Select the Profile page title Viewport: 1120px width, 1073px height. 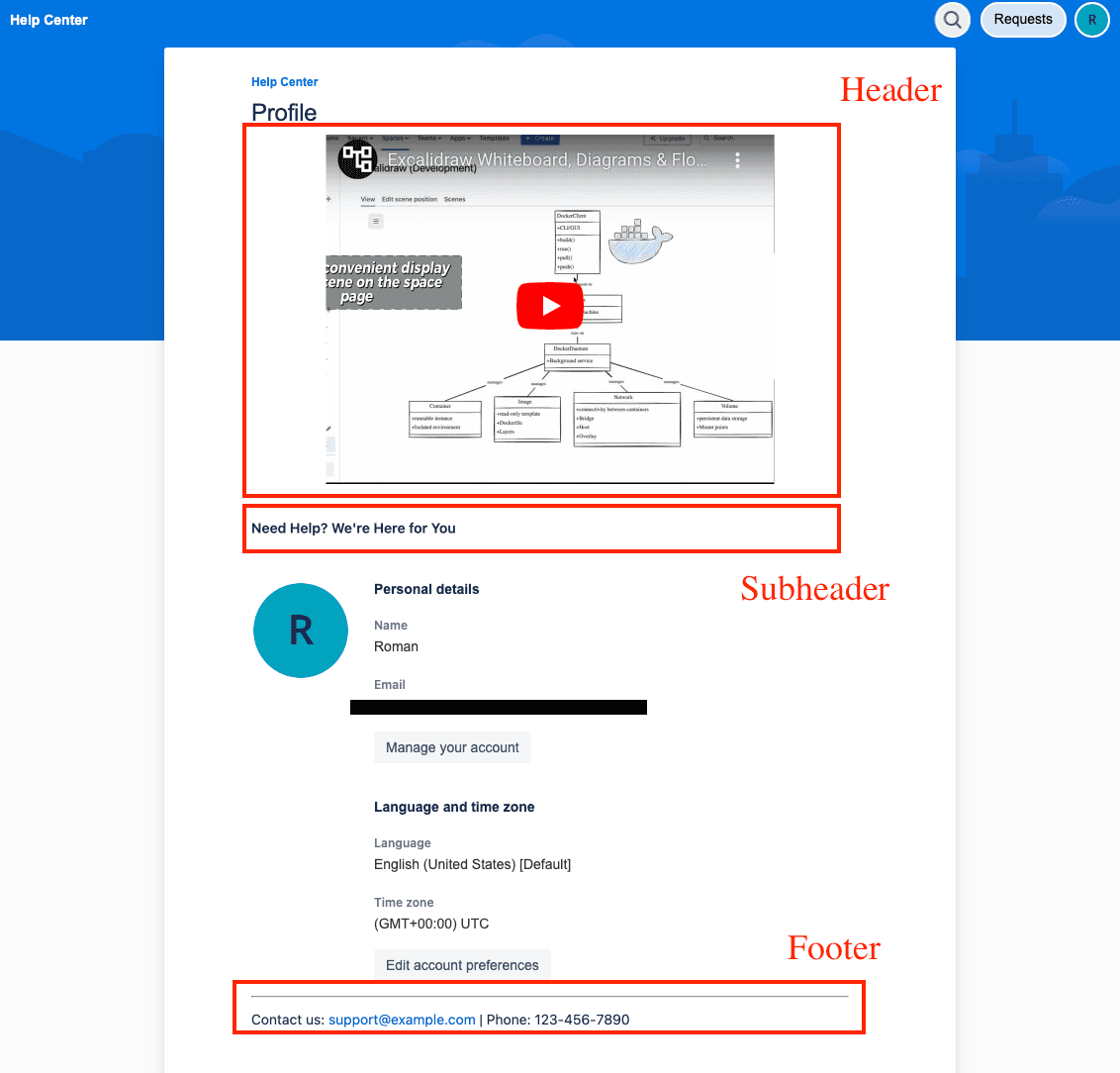284,113
